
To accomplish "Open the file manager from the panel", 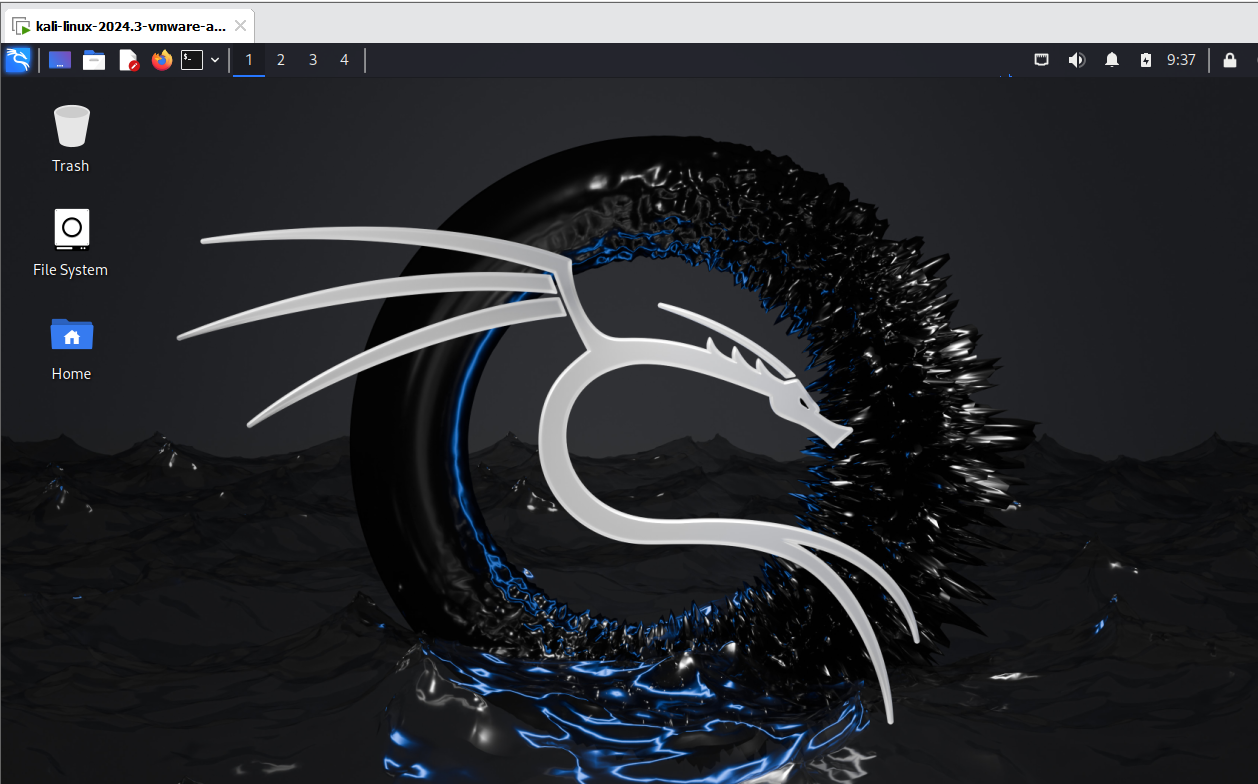I will tap(94, 60).
